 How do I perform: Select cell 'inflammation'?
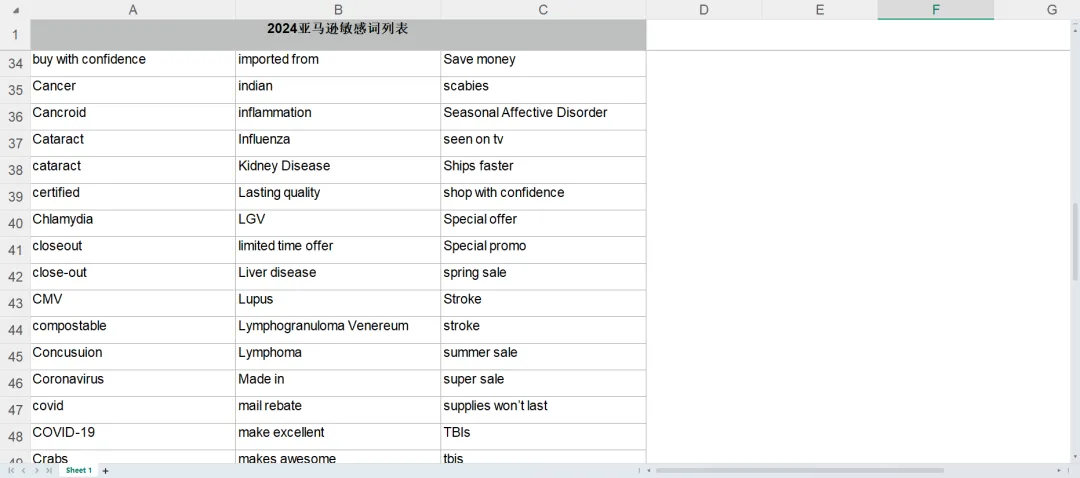pyautogui.click(x=338, y=117)
